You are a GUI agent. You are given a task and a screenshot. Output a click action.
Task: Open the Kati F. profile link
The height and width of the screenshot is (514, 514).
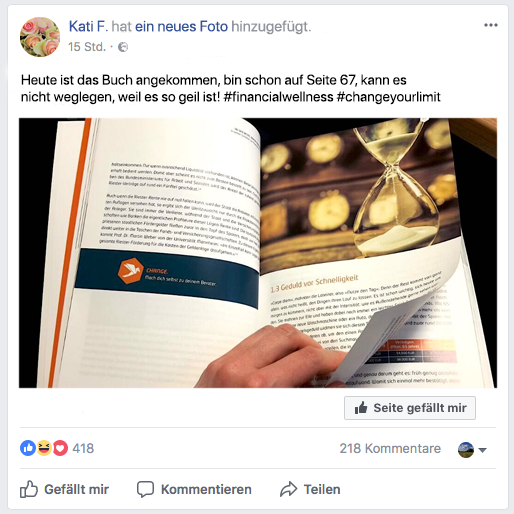pyautogui.click(x=88, y=26)
